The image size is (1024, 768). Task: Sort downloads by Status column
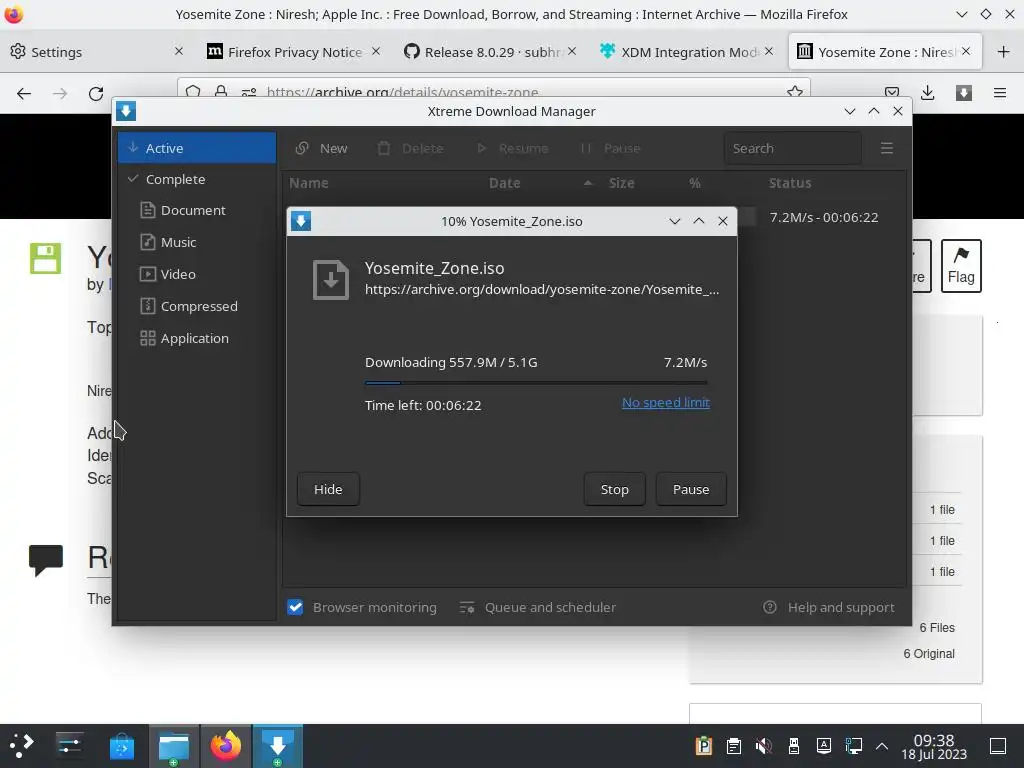[x=790, y=184]
